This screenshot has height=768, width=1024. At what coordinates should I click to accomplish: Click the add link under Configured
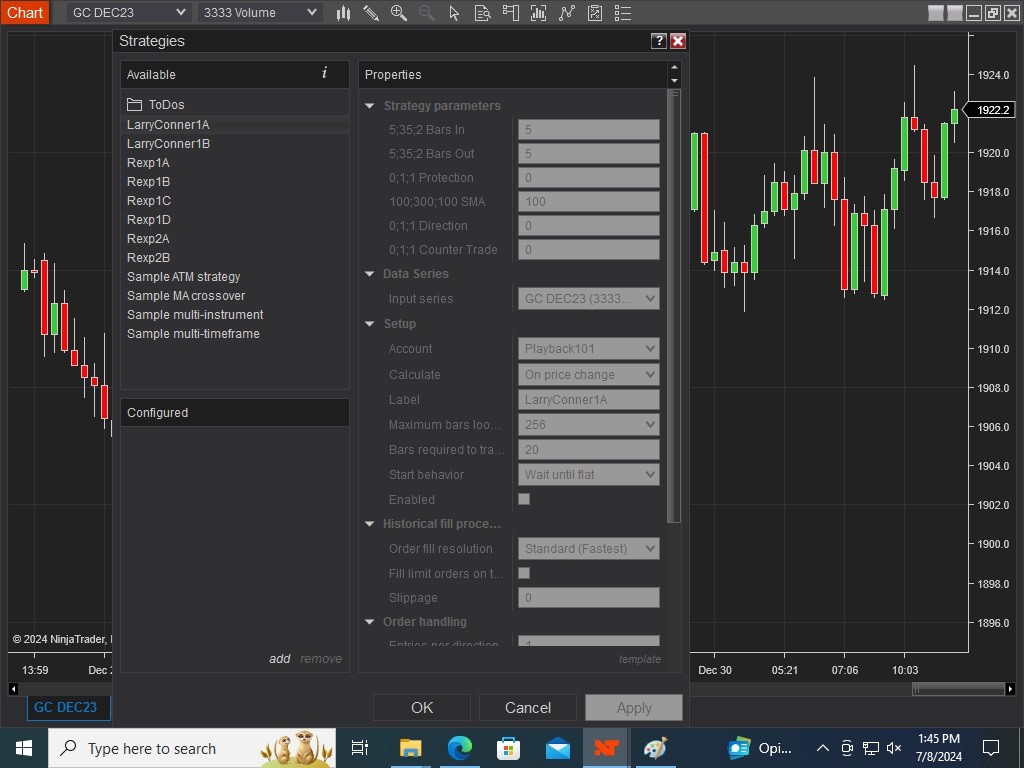[x=280, y=659]
